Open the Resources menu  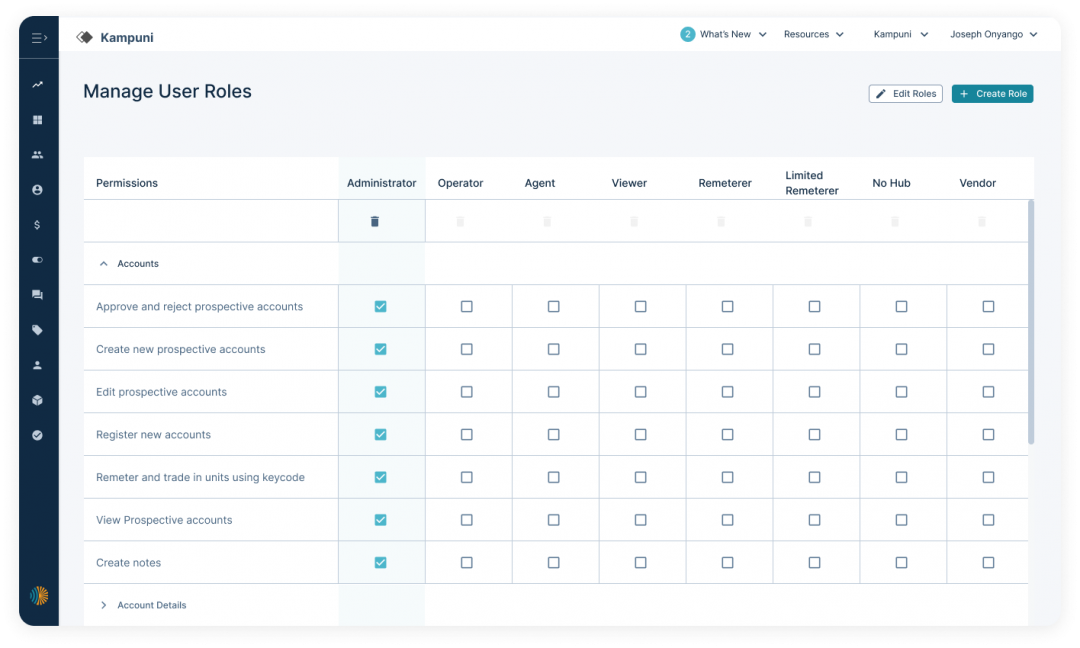(x=813, y=34)
